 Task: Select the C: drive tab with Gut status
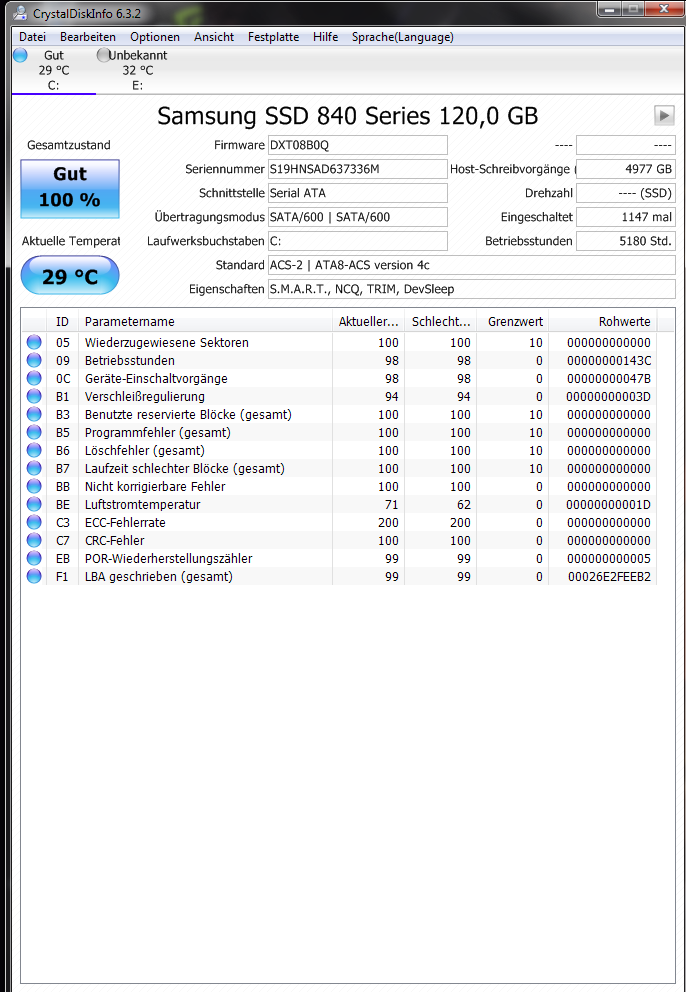[54, 70]
